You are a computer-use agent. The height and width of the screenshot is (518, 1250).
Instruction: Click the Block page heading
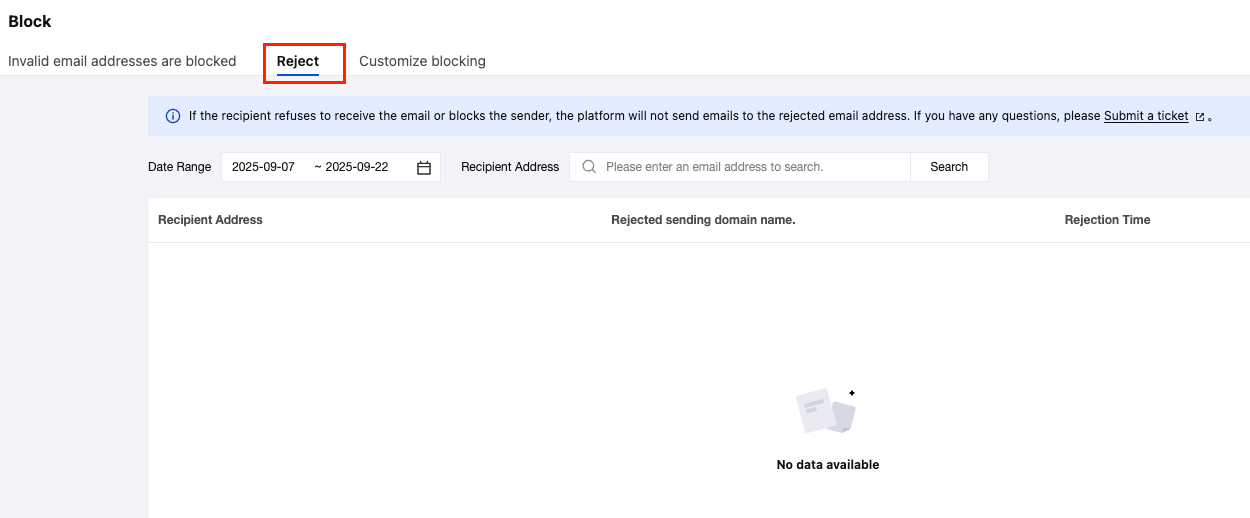click(30, 21)
